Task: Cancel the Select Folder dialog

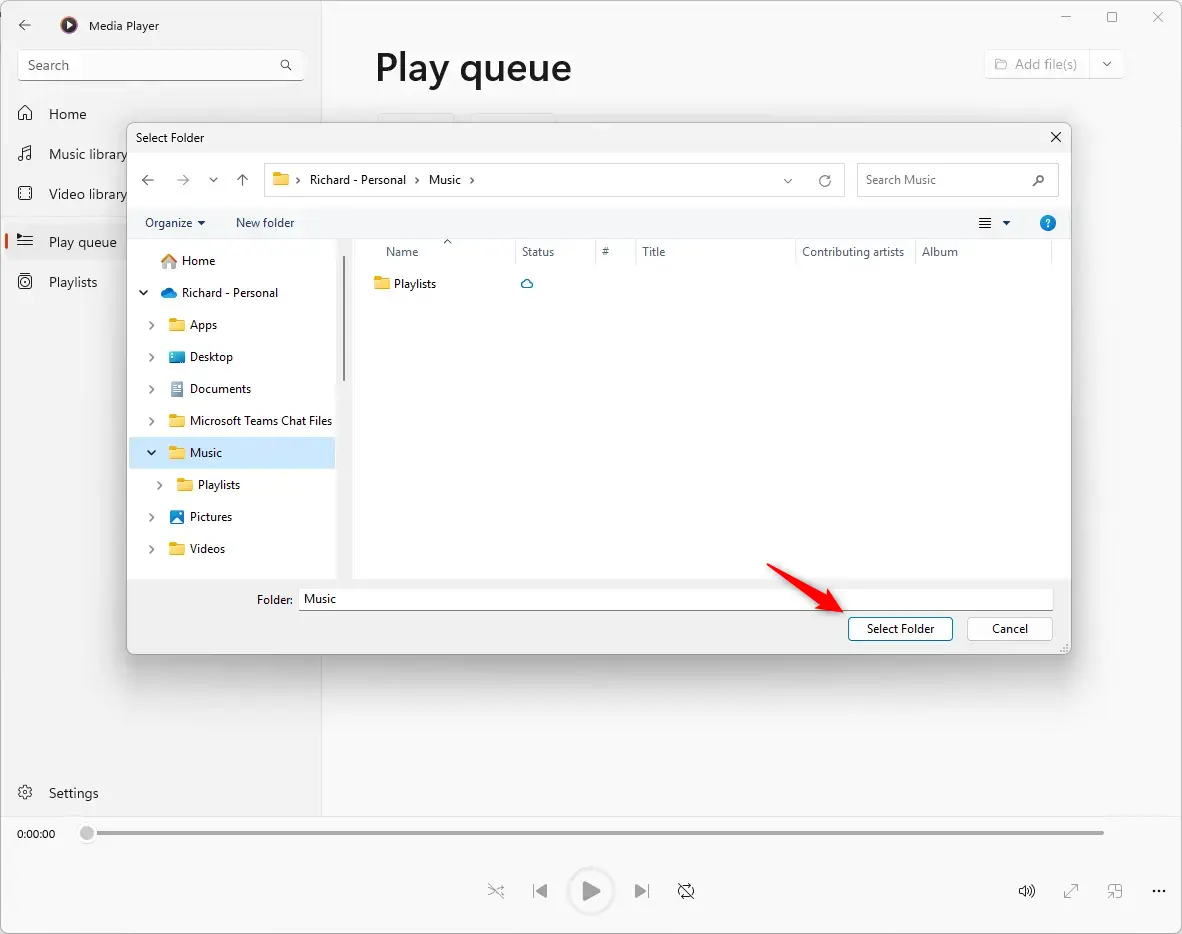Action: click(1009, 629)
